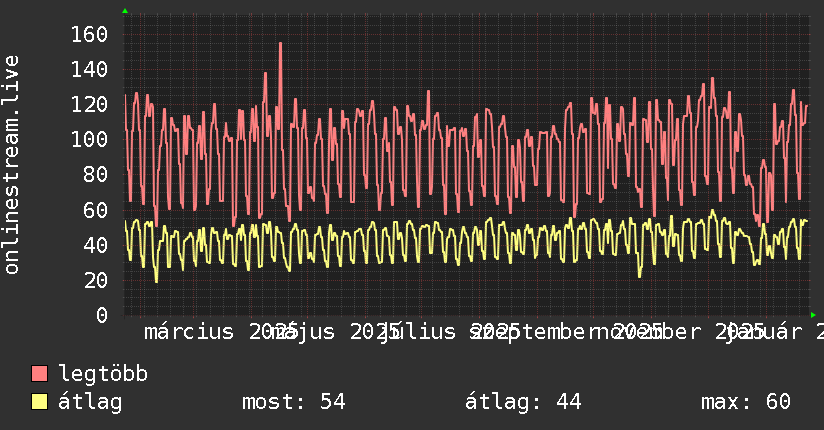The height and width of the screenshot is (430, 824).
Task: Click the highest red peak near 155
Action: (281, 44)
